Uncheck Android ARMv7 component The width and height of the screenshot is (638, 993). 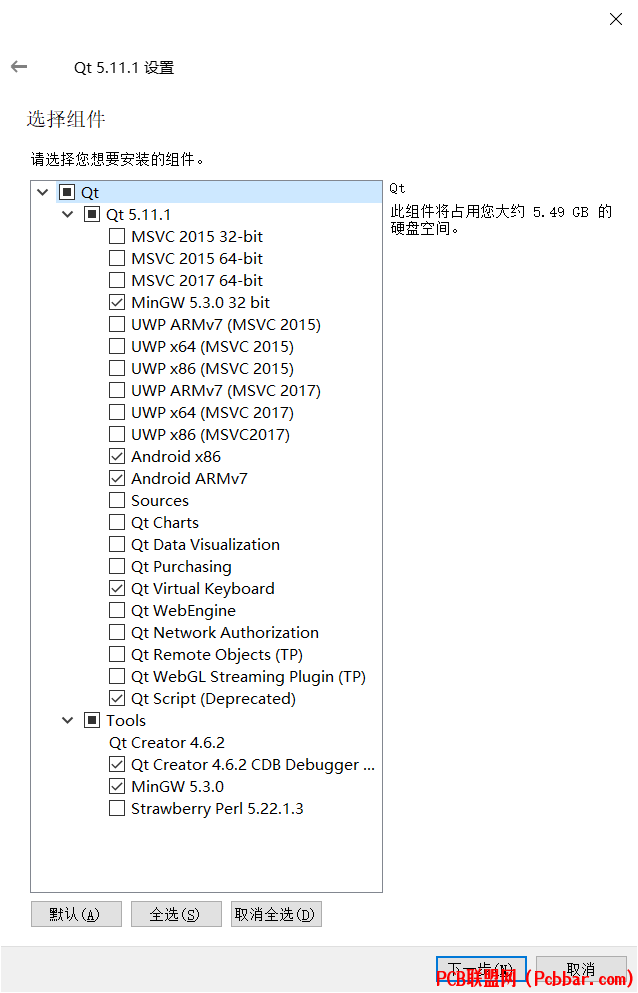(117, 478)
